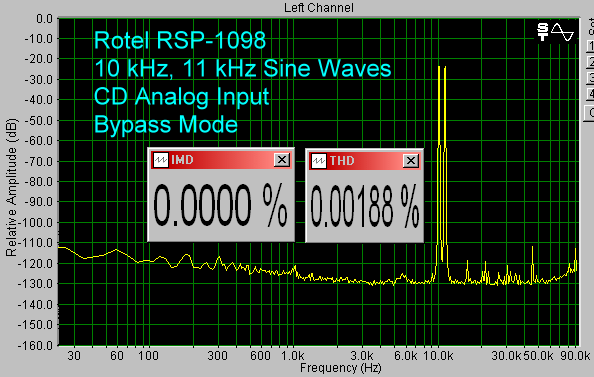Click the 300 frequency tick label
Image resolution: width=594 pixels, height=377 pixels.
coord(217,356)
